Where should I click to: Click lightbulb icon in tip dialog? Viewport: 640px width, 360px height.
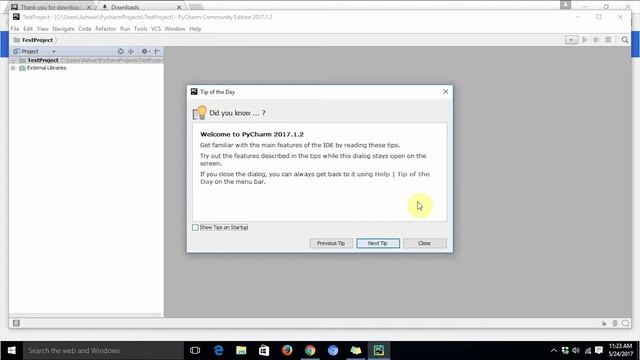[200, 113]
